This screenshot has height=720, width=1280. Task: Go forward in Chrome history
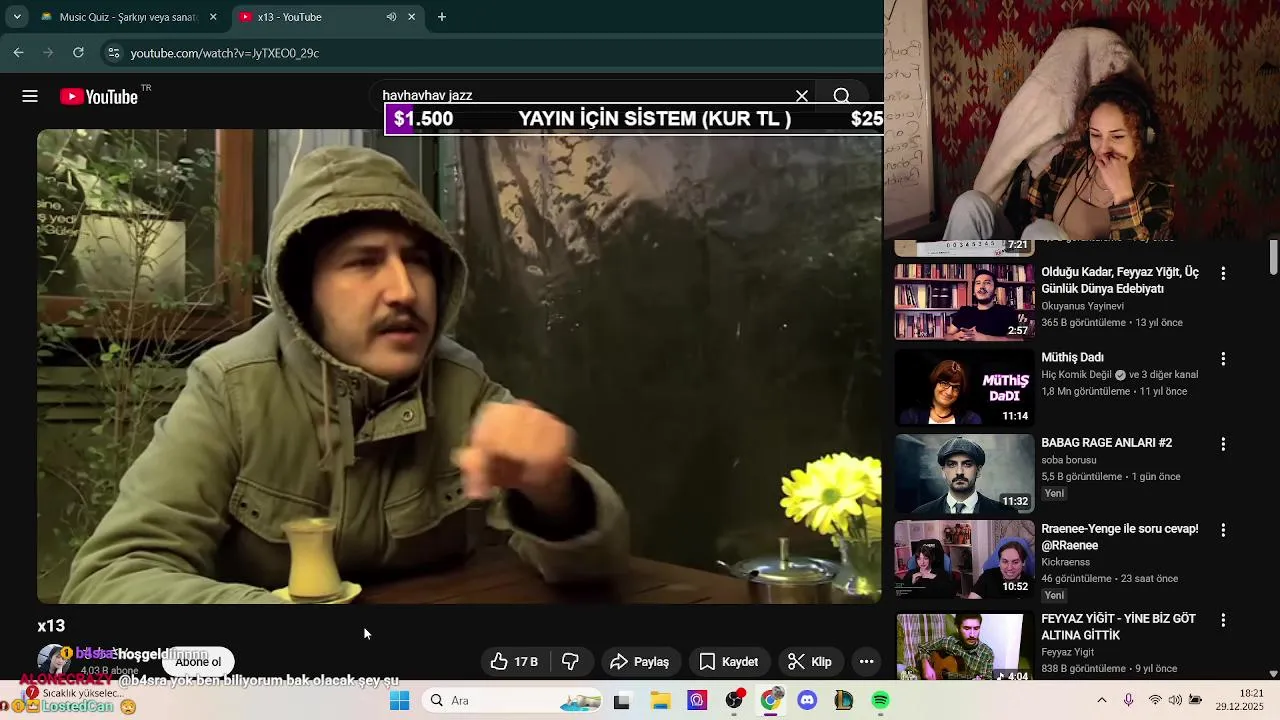(48, 53)
